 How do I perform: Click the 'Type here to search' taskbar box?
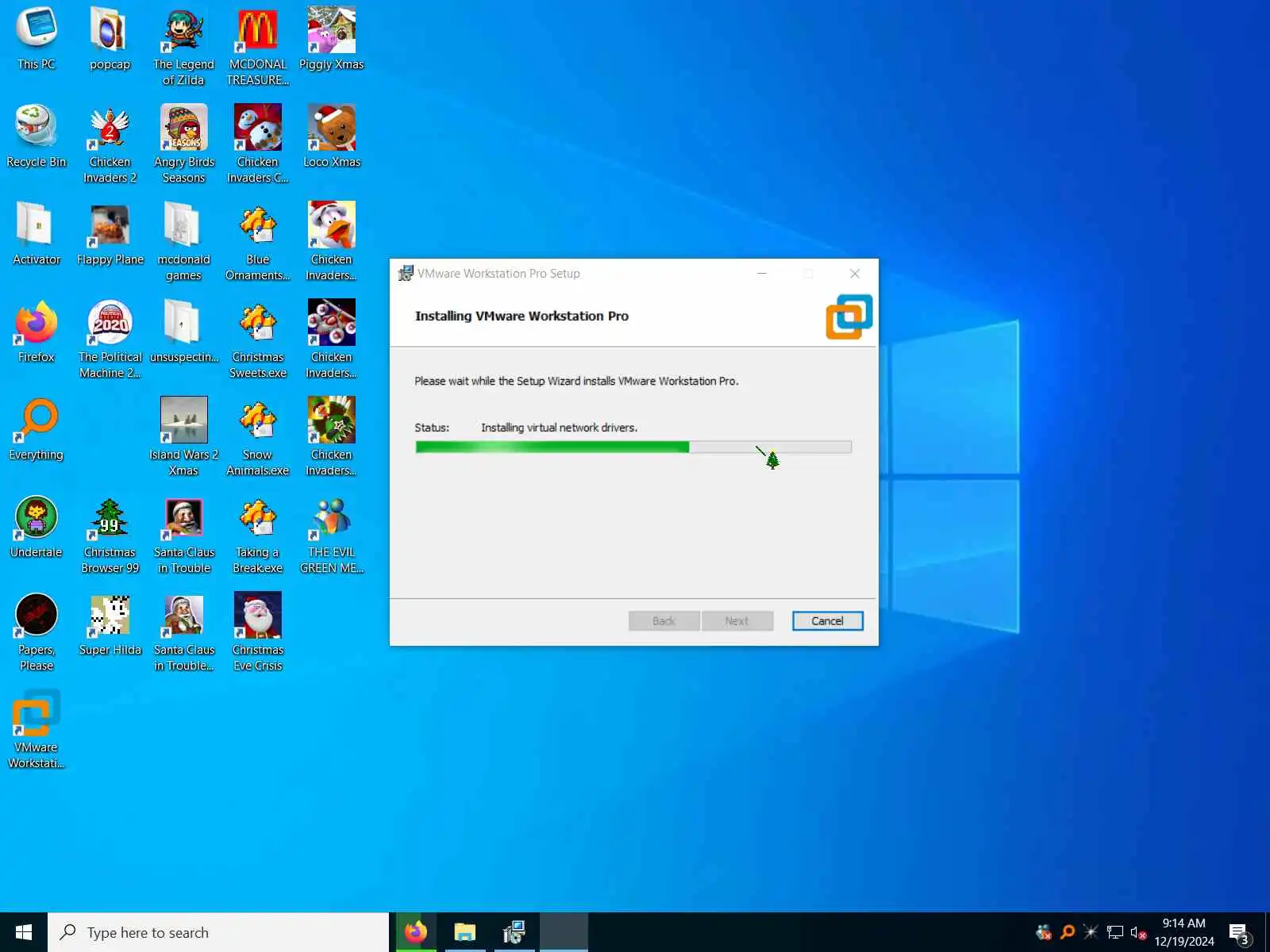click(x=218, y=932)
